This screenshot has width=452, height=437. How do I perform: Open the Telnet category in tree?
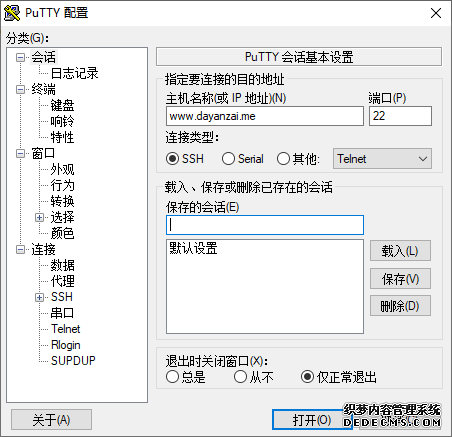click(66, 329)
